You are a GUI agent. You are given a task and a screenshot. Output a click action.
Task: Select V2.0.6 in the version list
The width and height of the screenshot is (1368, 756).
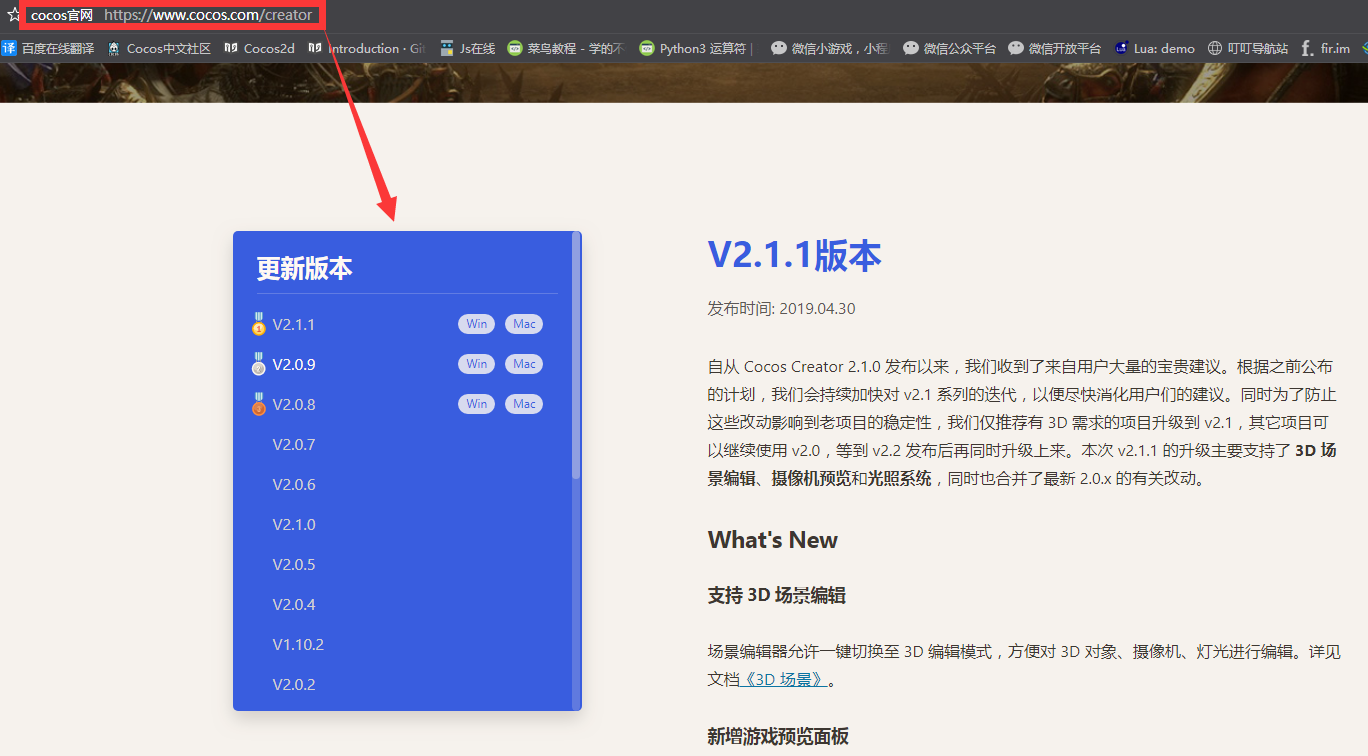(x=294, y=484)
